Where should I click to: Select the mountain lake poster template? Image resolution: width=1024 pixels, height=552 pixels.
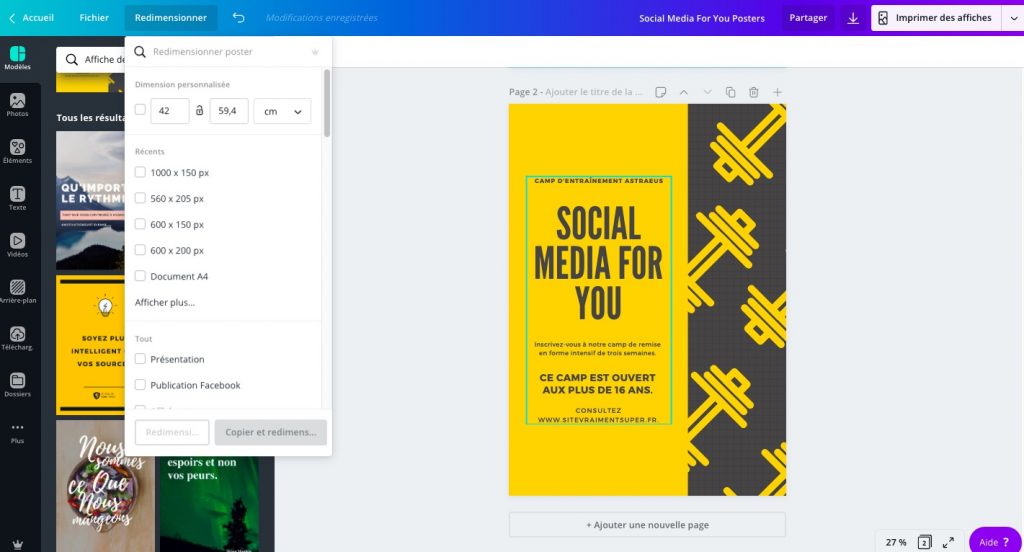coord(90,201)
